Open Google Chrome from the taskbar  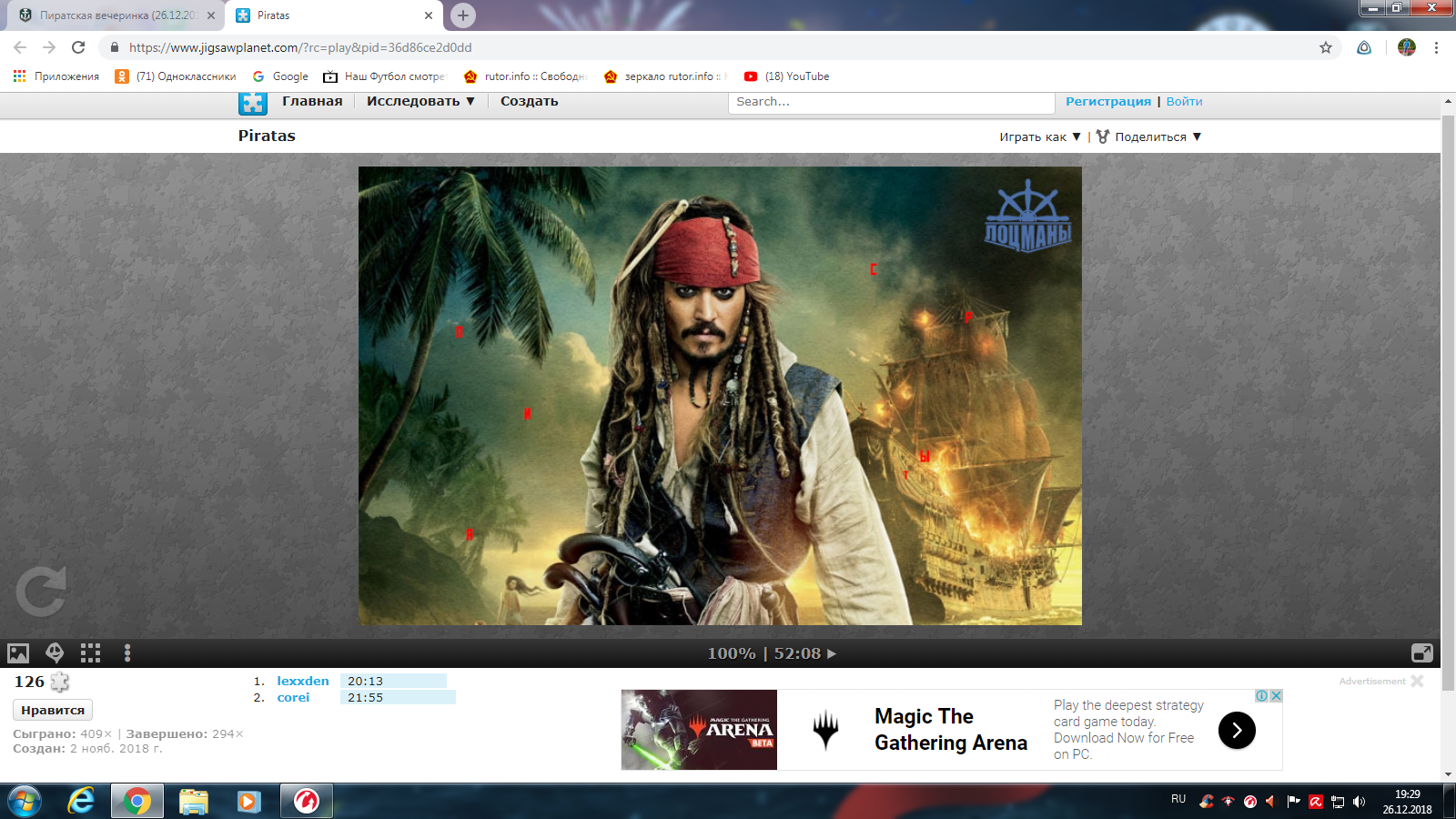pyautogui.click(x=137, y=801)
